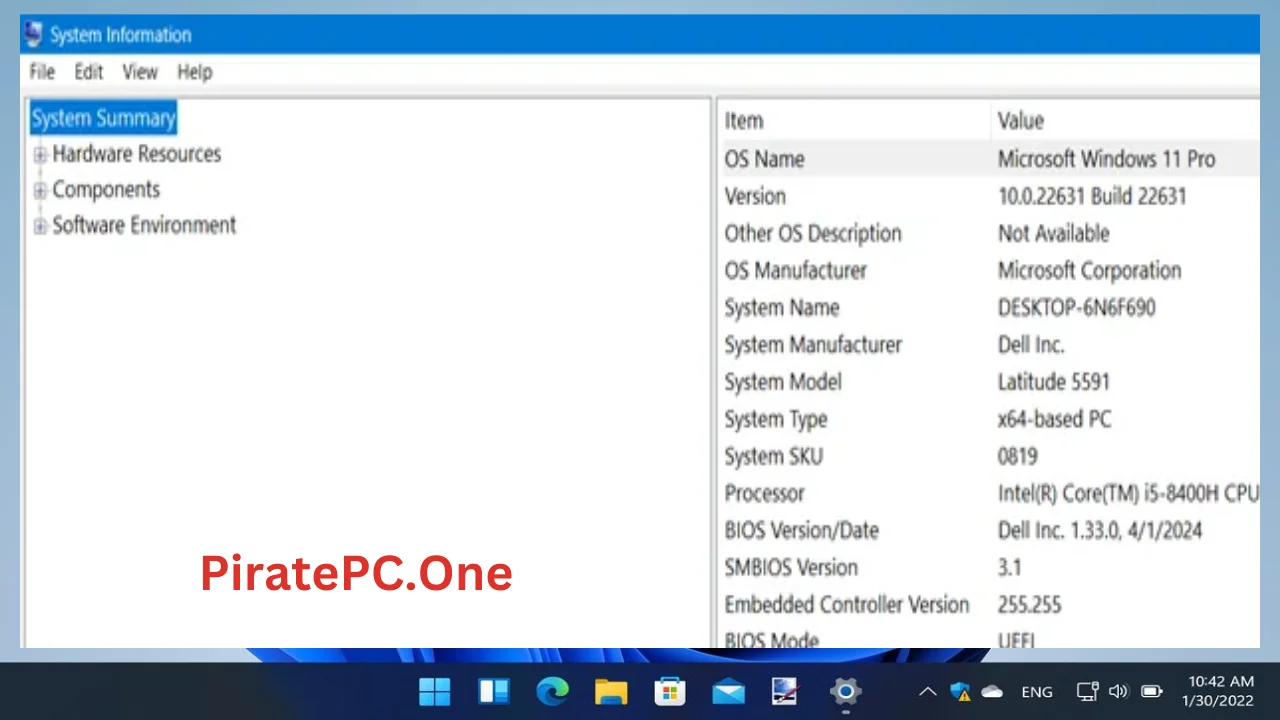Click the Not Available value
The image size is (1280, 720).
[x=1053, y=233]
